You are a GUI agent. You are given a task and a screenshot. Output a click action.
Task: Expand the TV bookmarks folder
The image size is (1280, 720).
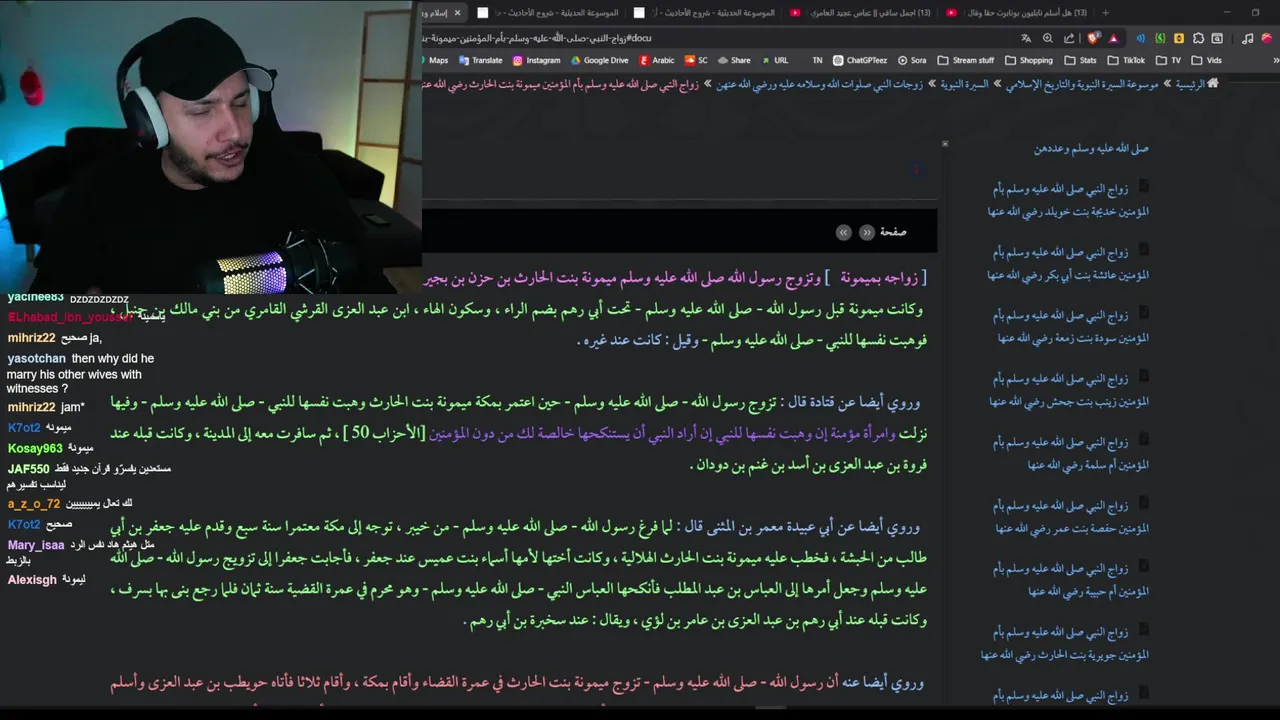(x=1168, y=60)
